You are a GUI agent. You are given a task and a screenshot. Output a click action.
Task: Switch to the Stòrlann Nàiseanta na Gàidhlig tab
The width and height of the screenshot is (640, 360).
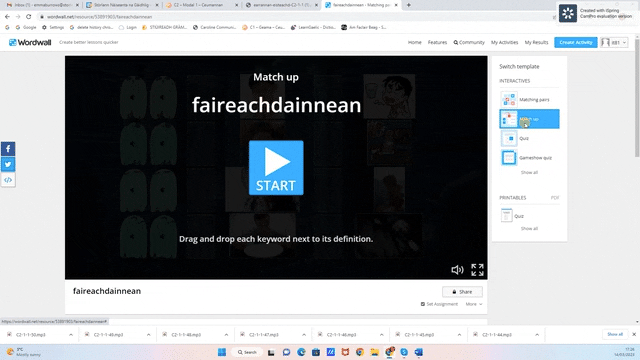(122, 5)
